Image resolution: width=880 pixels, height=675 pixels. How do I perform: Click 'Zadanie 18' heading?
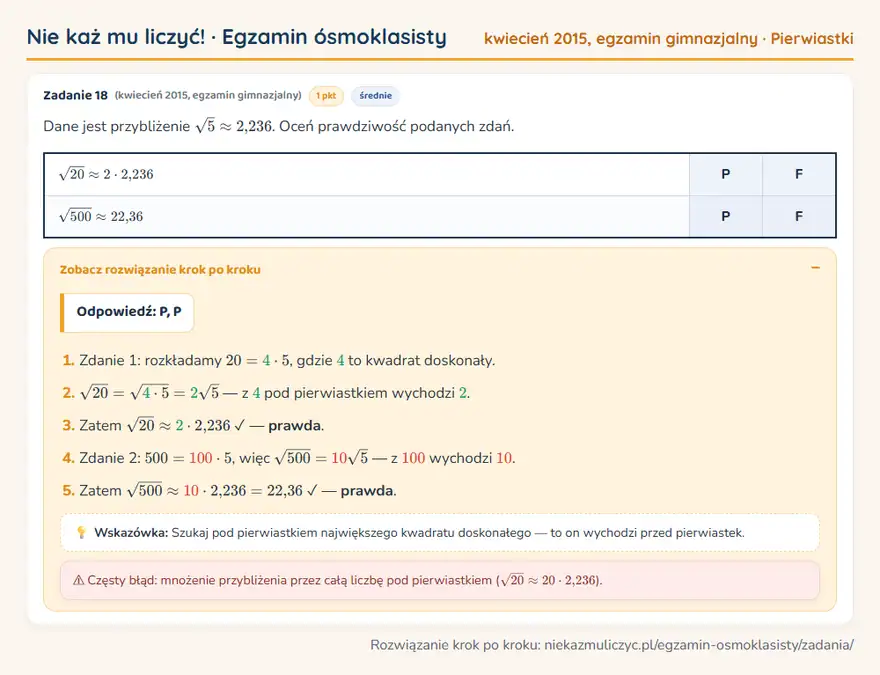click(75, 95)
